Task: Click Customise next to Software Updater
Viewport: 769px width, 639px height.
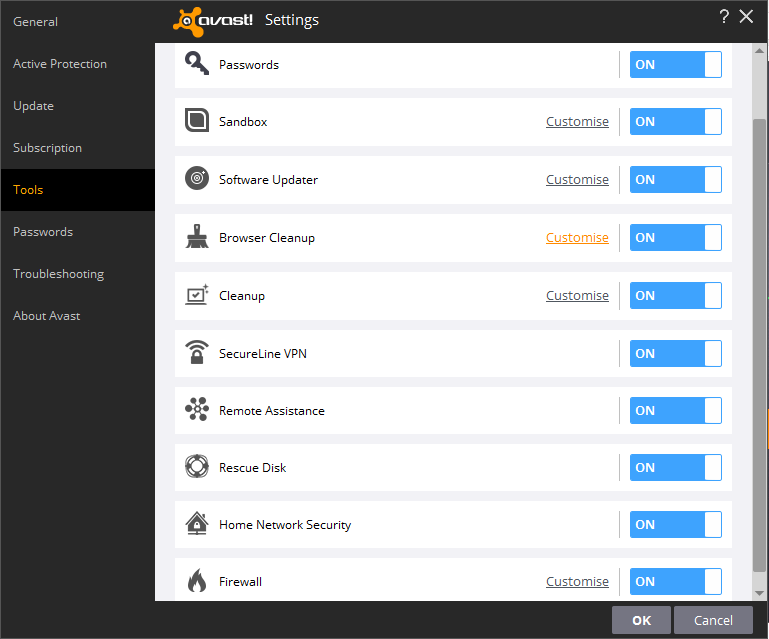Action: 577,179
